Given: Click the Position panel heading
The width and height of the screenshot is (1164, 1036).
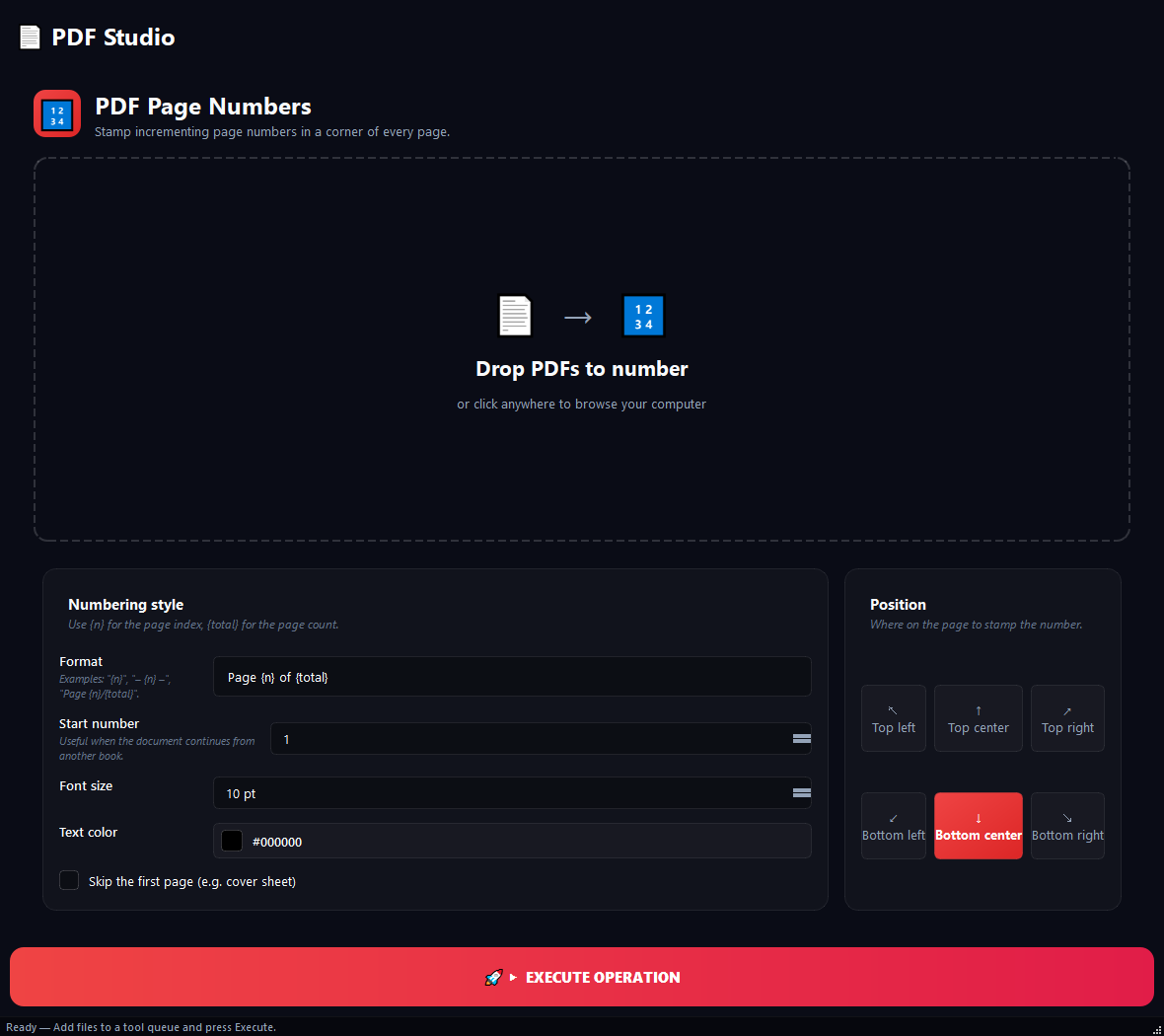Looking at the screenshot, I should (x=898, y=605).
